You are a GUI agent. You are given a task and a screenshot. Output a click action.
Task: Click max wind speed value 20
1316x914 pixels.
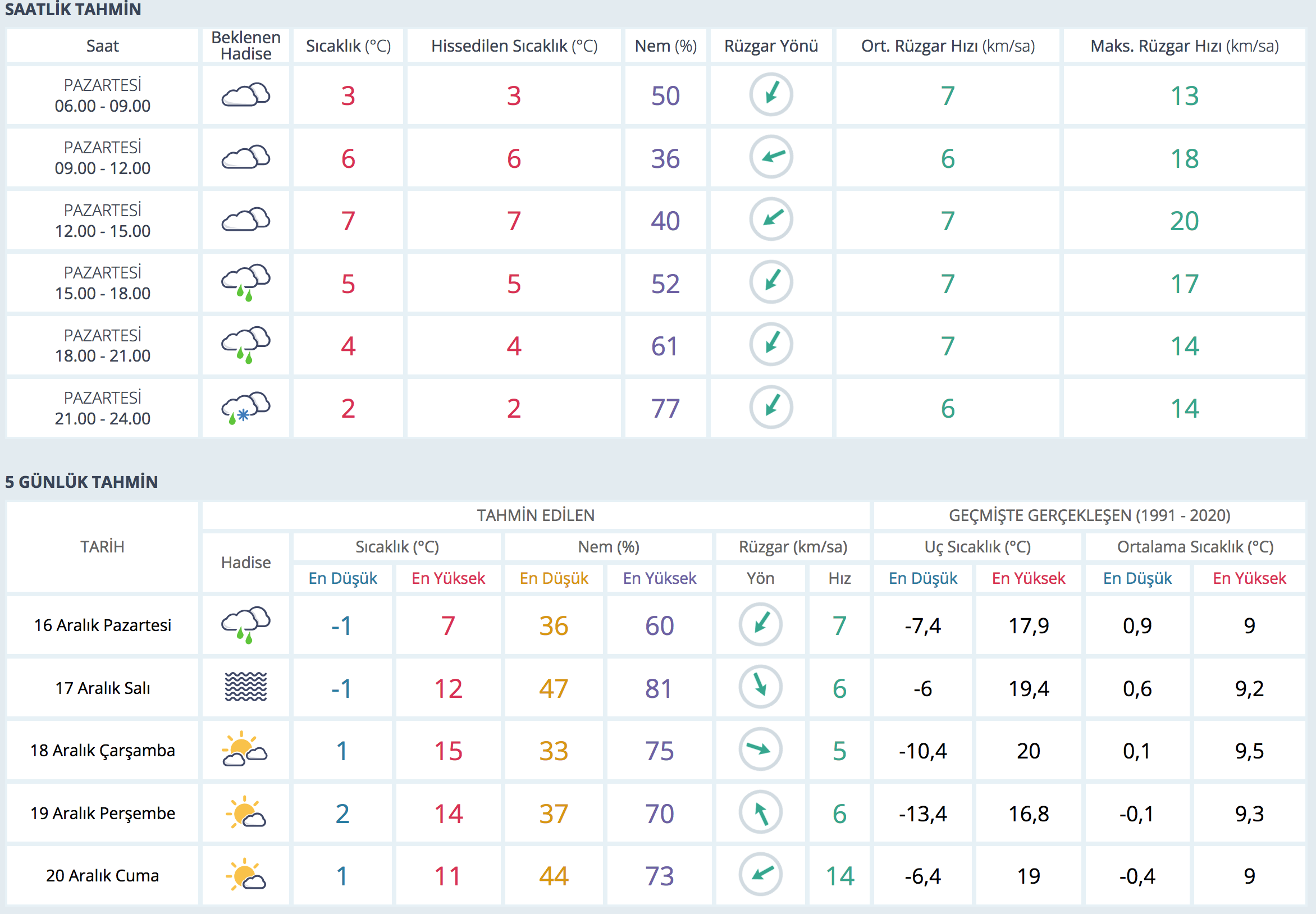click(1184, 221)
